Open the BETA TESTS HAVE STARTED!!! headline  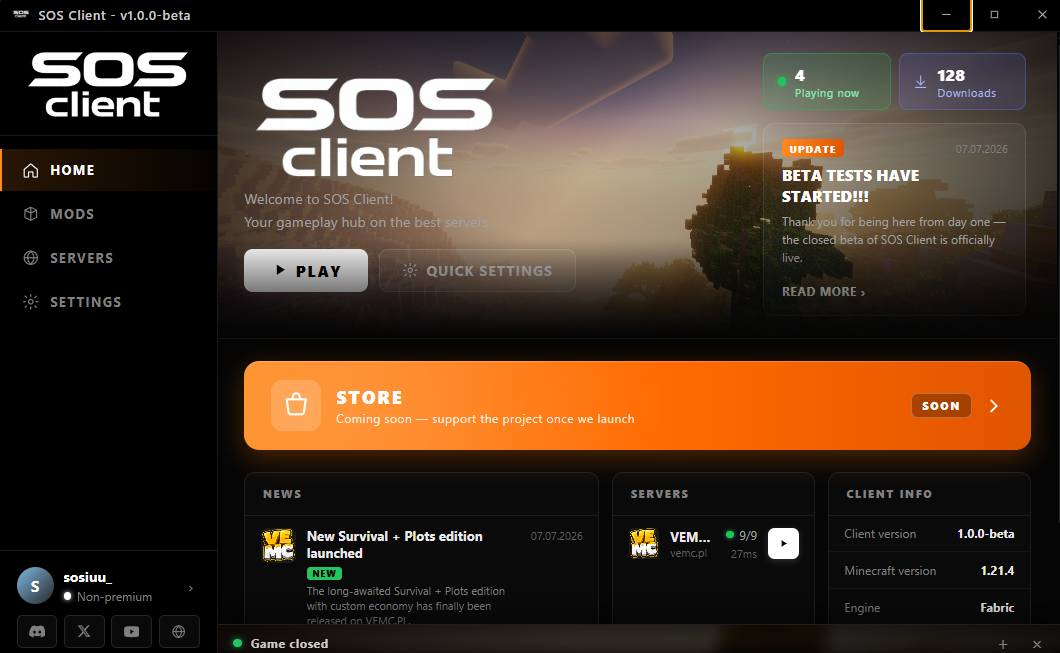click(x=850, y=186)
